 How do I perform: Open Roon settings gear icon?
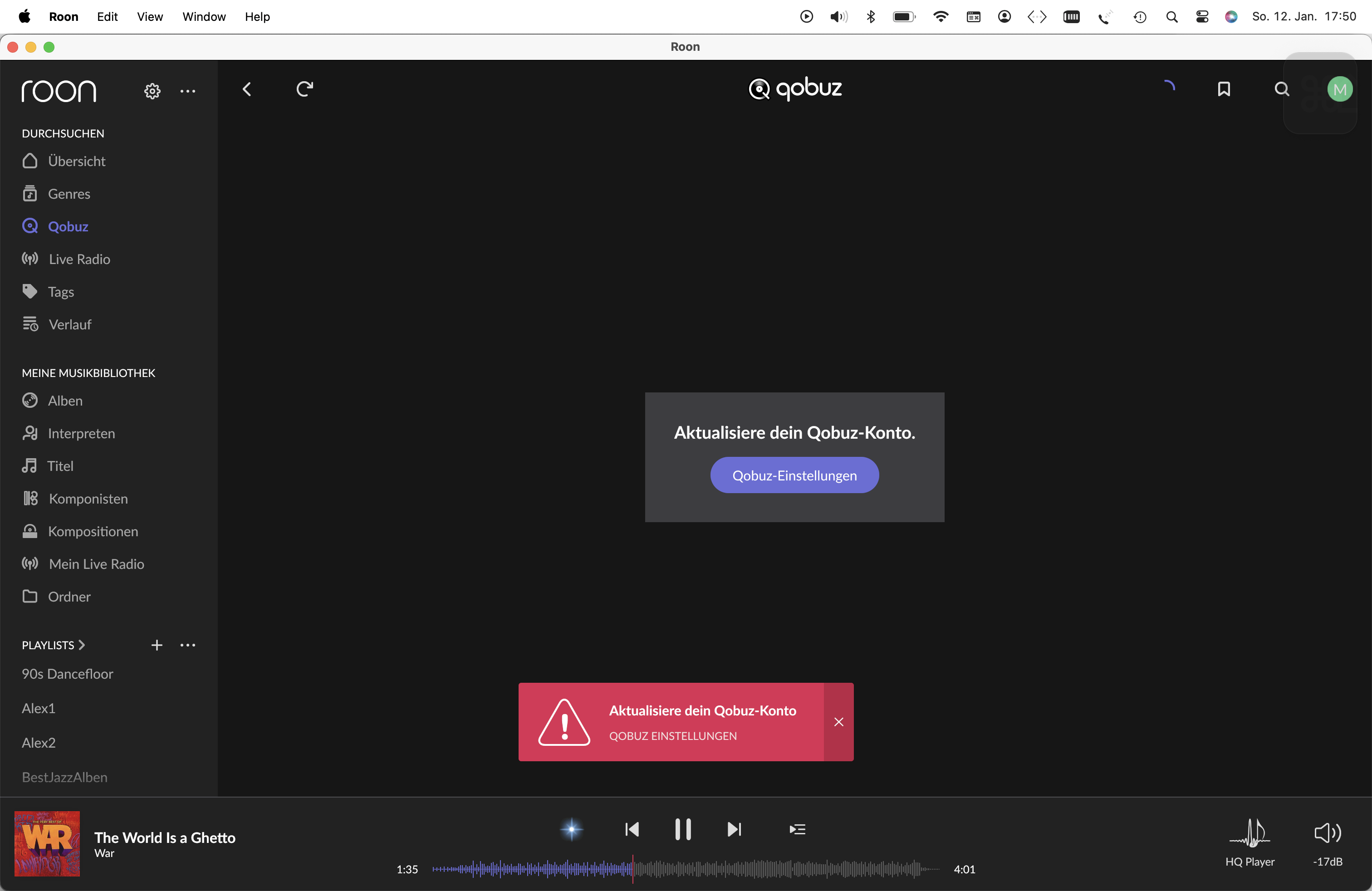click(152, 91)
